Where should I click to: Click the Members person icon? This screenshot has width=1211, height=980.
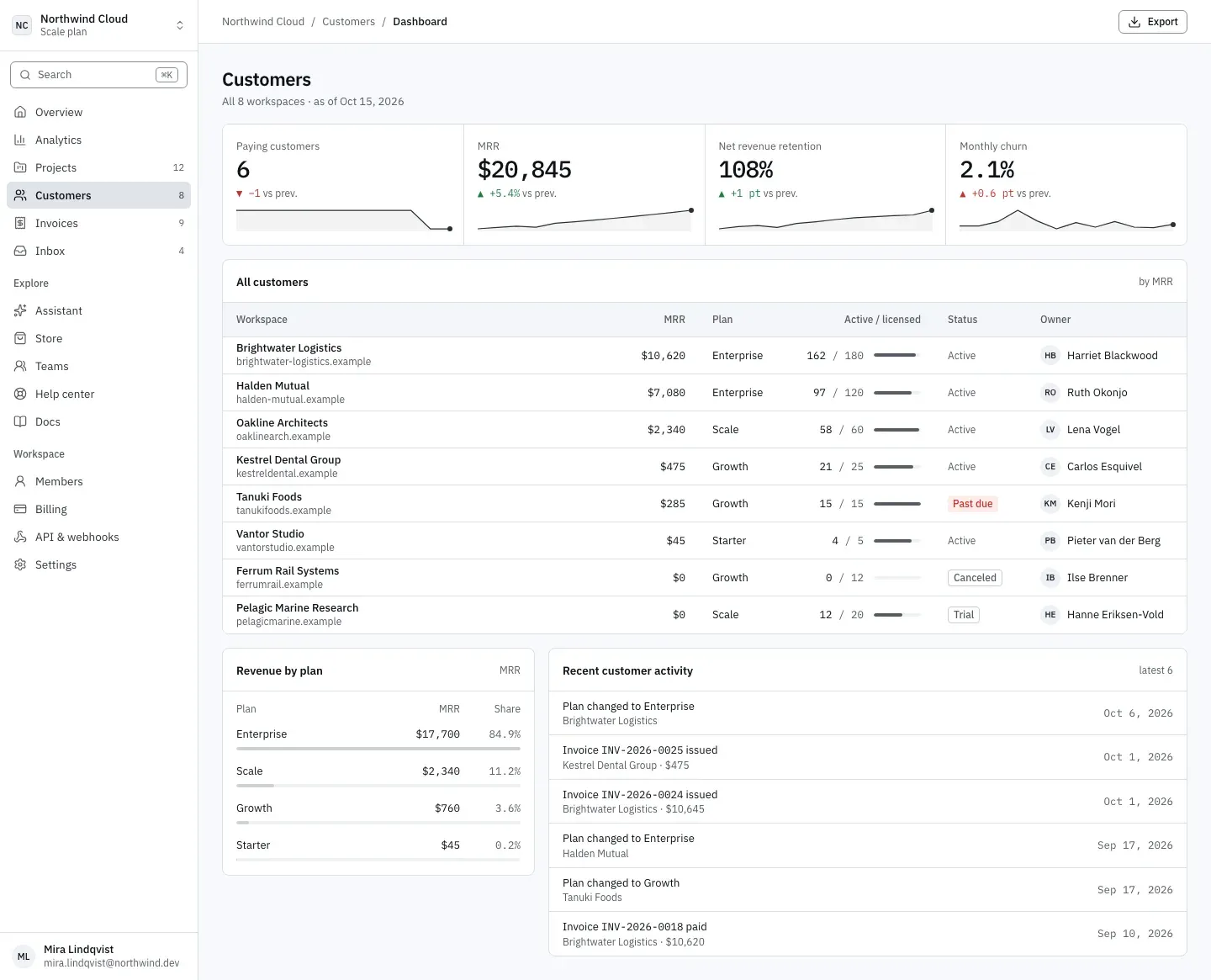point(20,481)
